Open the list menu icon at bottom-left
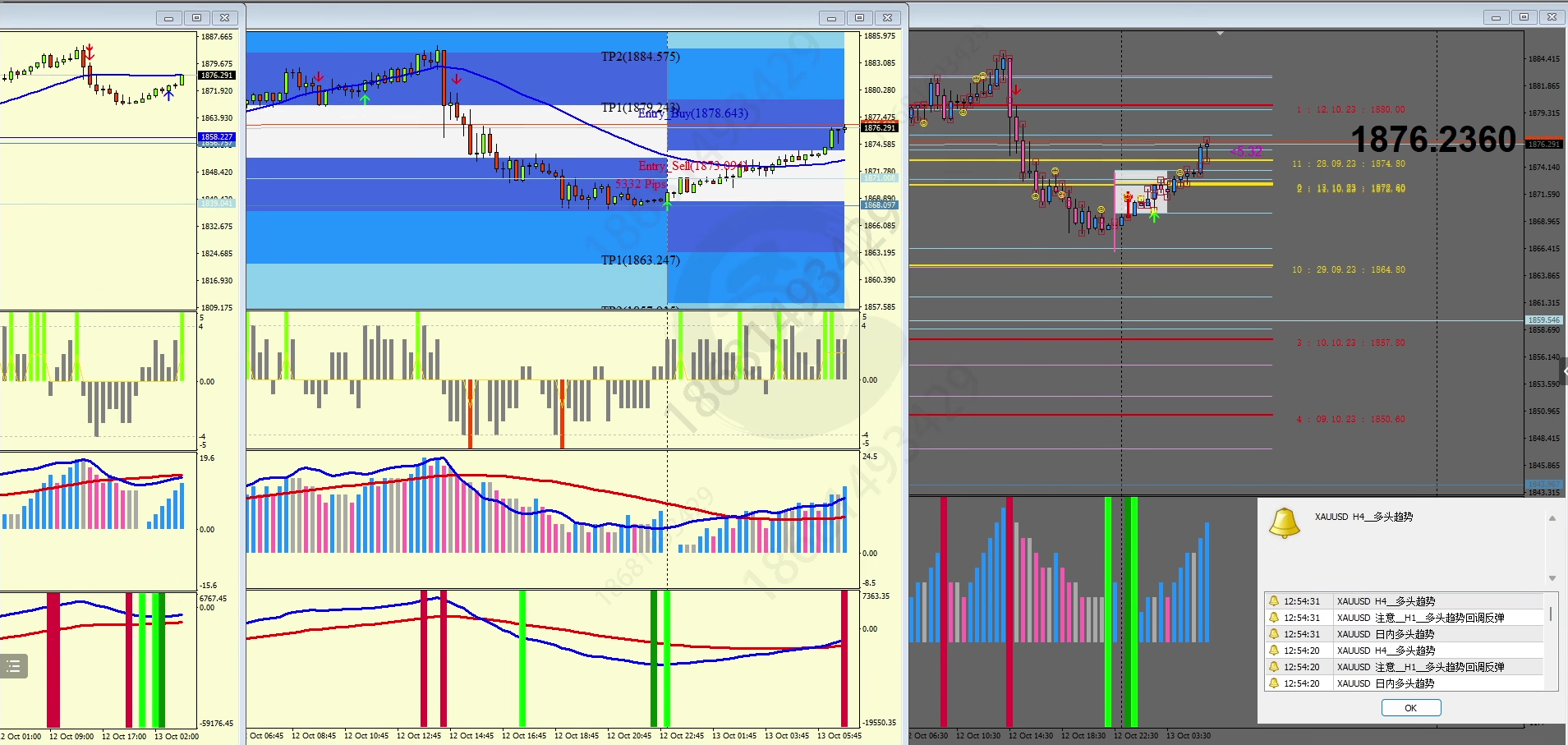 pos(14,666)
